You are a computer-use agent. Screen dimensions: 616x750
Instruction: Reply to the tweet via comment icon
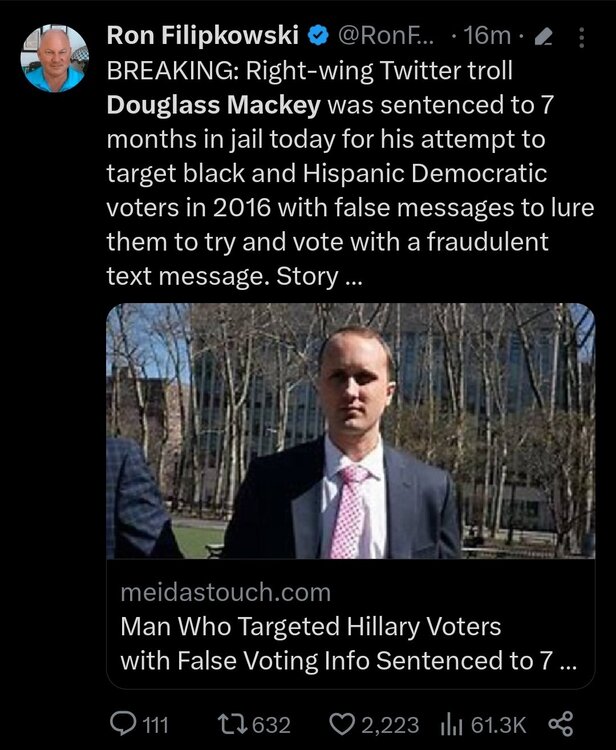click(122, 724)
